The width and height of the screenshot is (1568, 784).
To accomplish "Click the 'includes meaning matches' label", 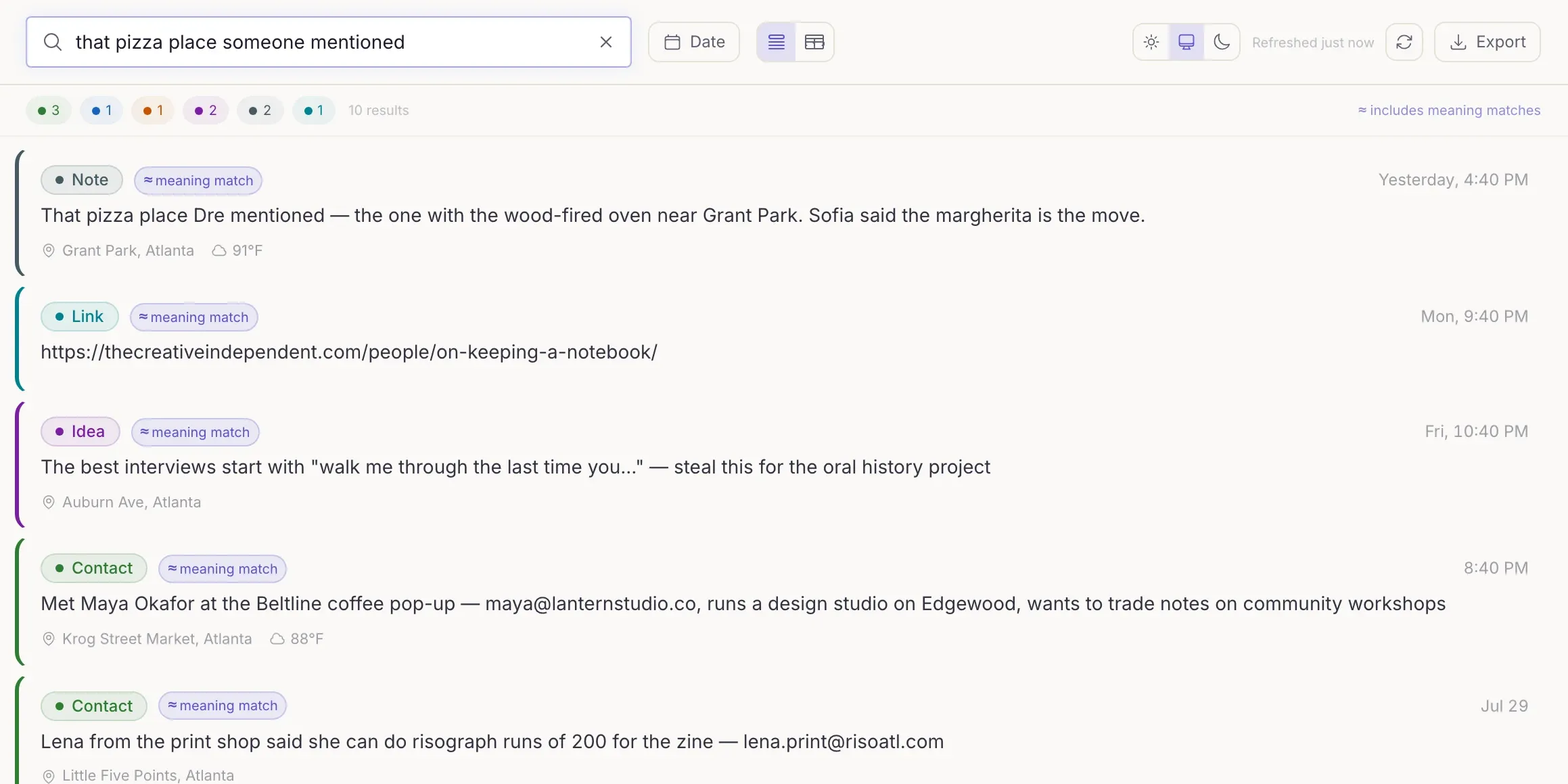I will click(x=1449, y=110).
